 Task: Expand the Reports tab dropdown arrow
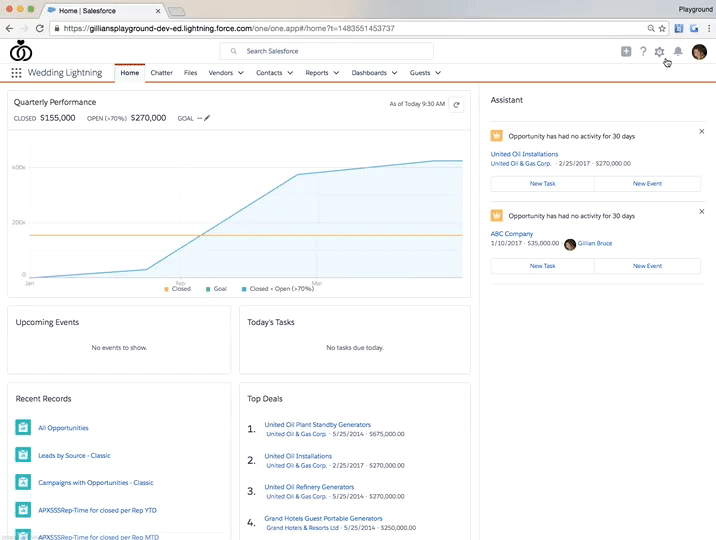[336, 73]
